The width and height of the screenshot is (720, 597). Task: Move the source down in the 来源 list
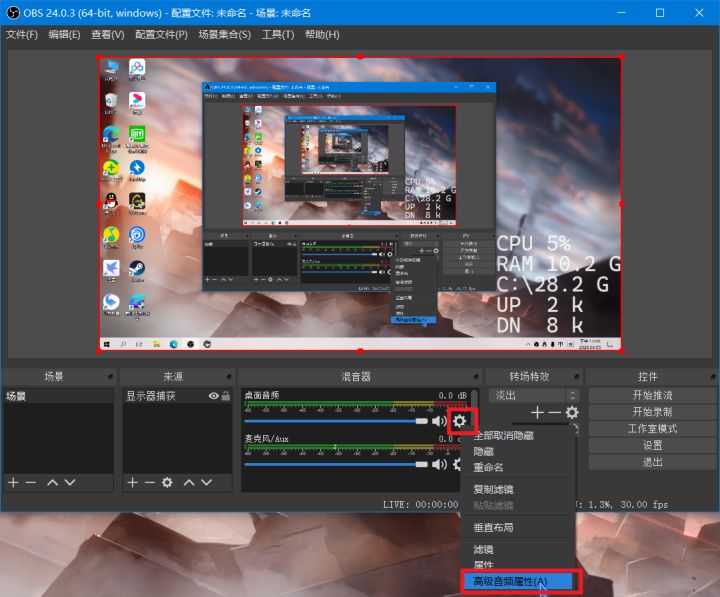click(x=207, y=482)
